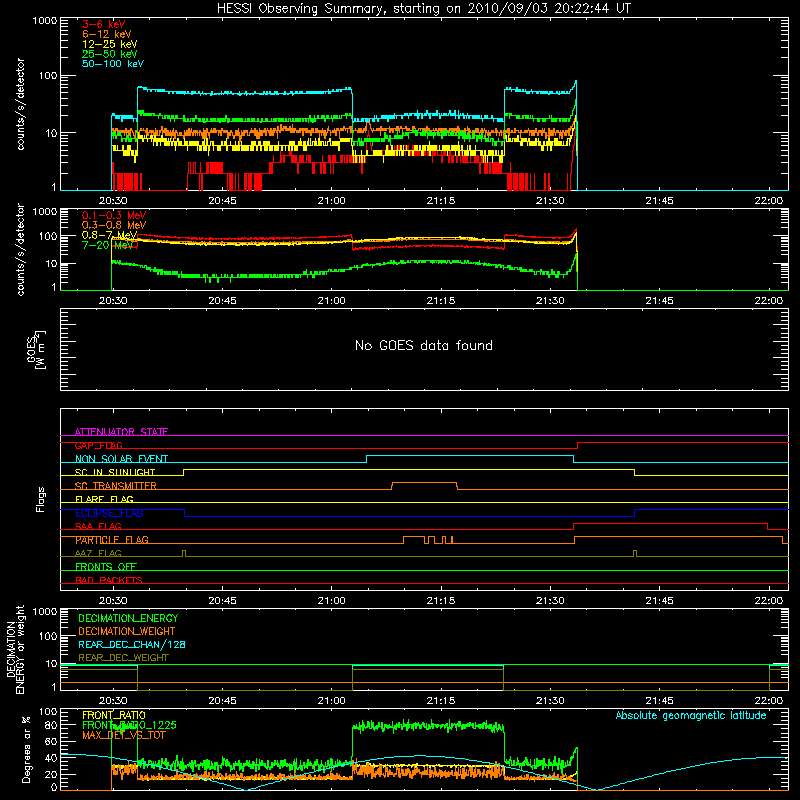
Task: Select the yellow FRONT_RATIO legend label
Action: coord(114,715)
